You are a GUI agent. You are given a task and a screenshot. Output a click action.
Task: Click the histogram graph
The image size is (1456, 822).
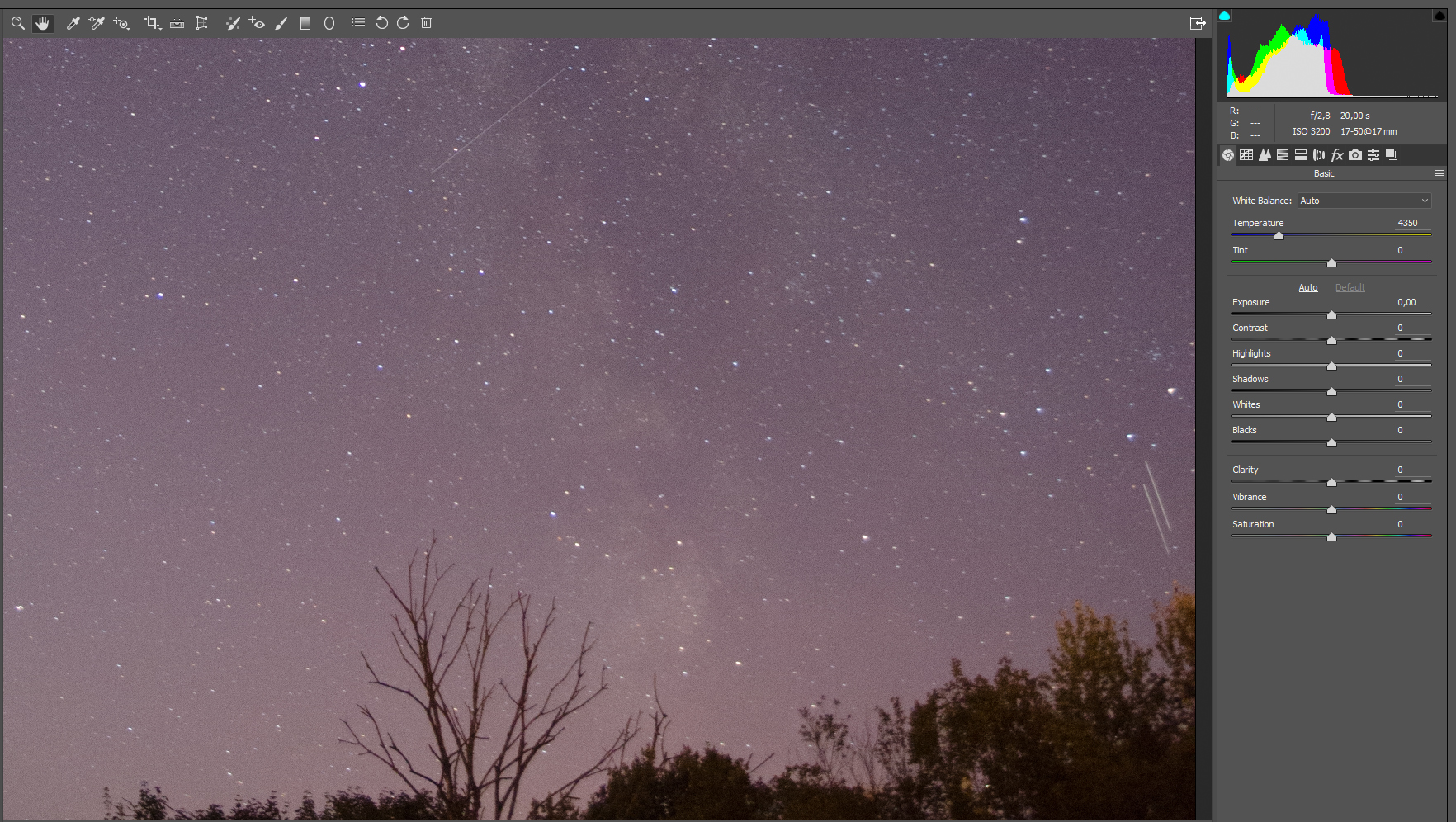(x=1332, y=55)
